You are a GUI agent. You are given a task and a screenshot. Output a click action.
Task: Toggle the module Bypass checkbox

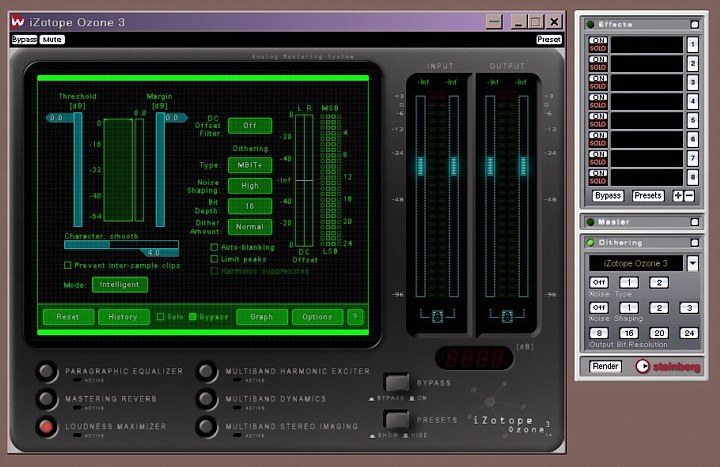(x=193, y=317)
